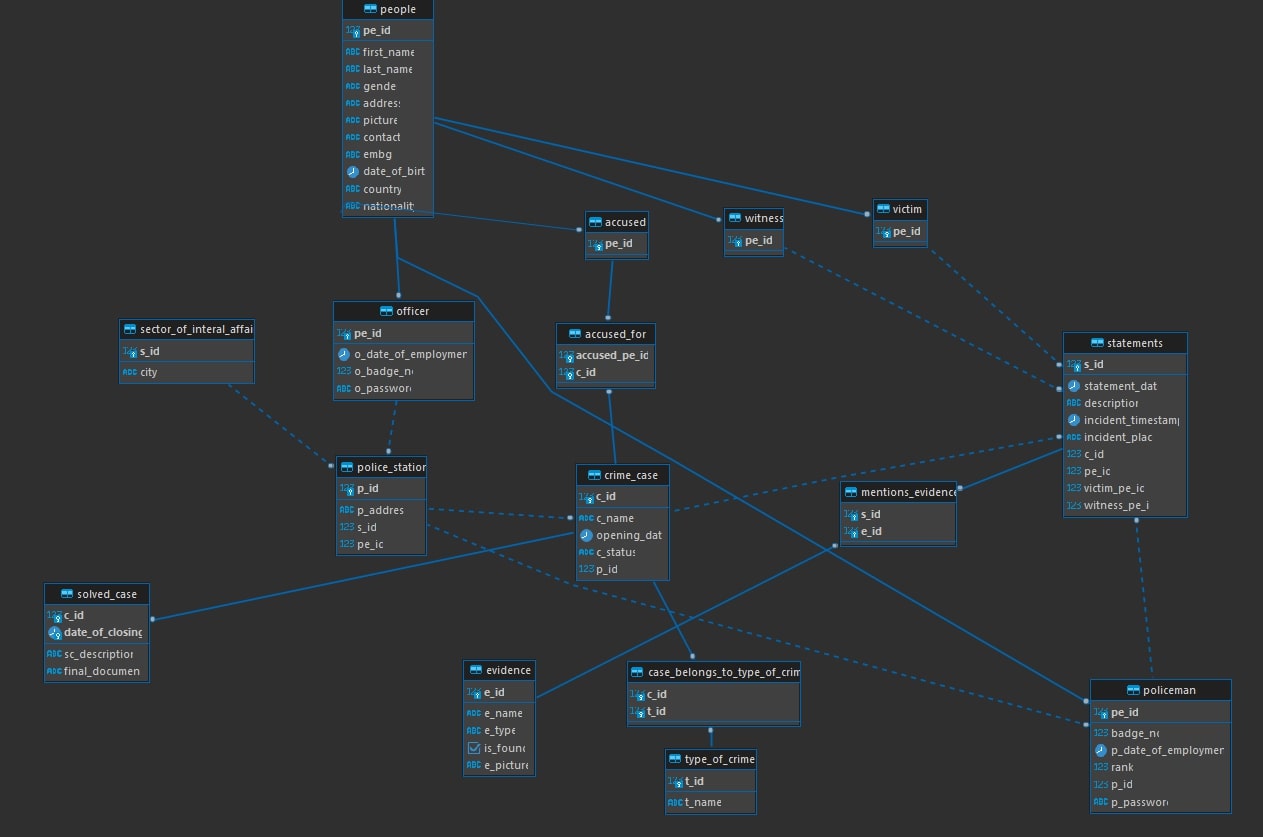Image resolution: width=1263 pixels, height=837 pixels.
Task: Select the mentions_evidence table header
Action: 898,492
